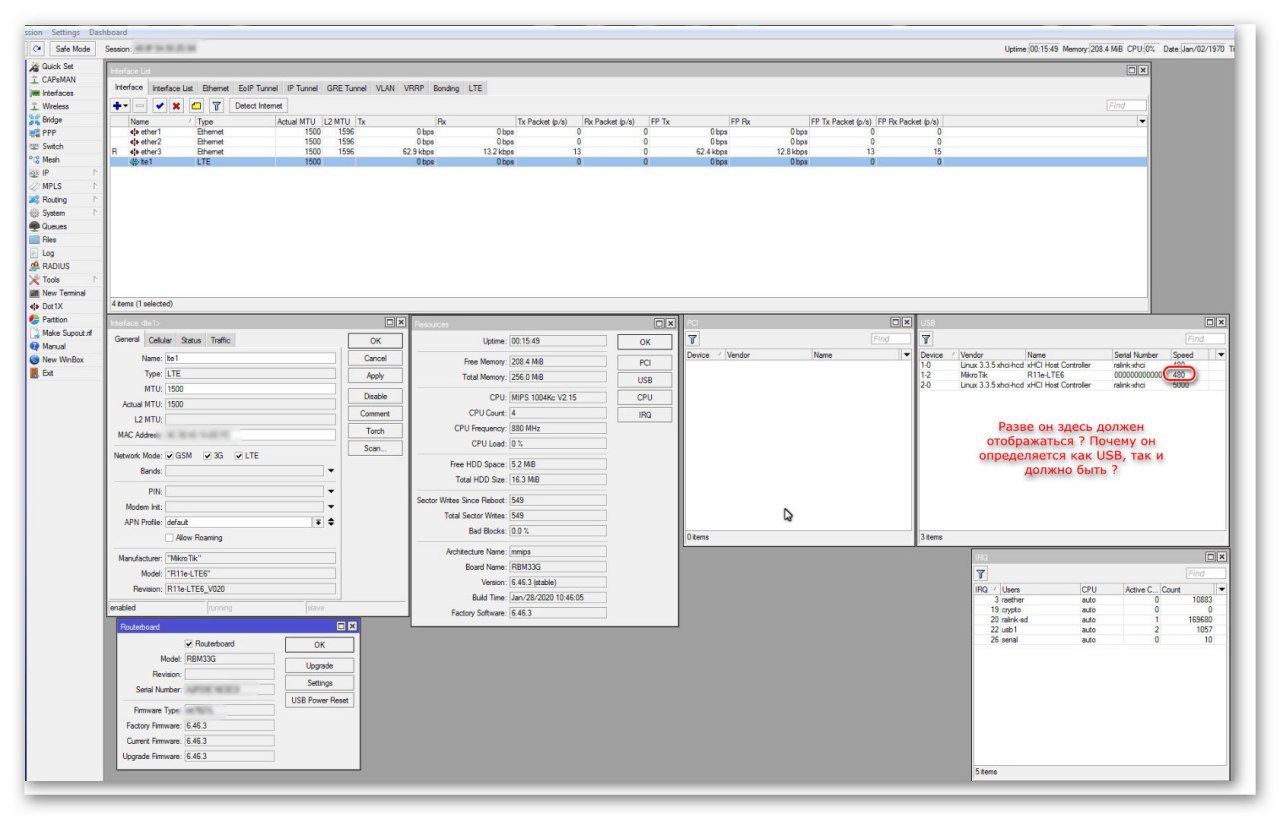Open the Mesh menu item

(x=50, y=159)
